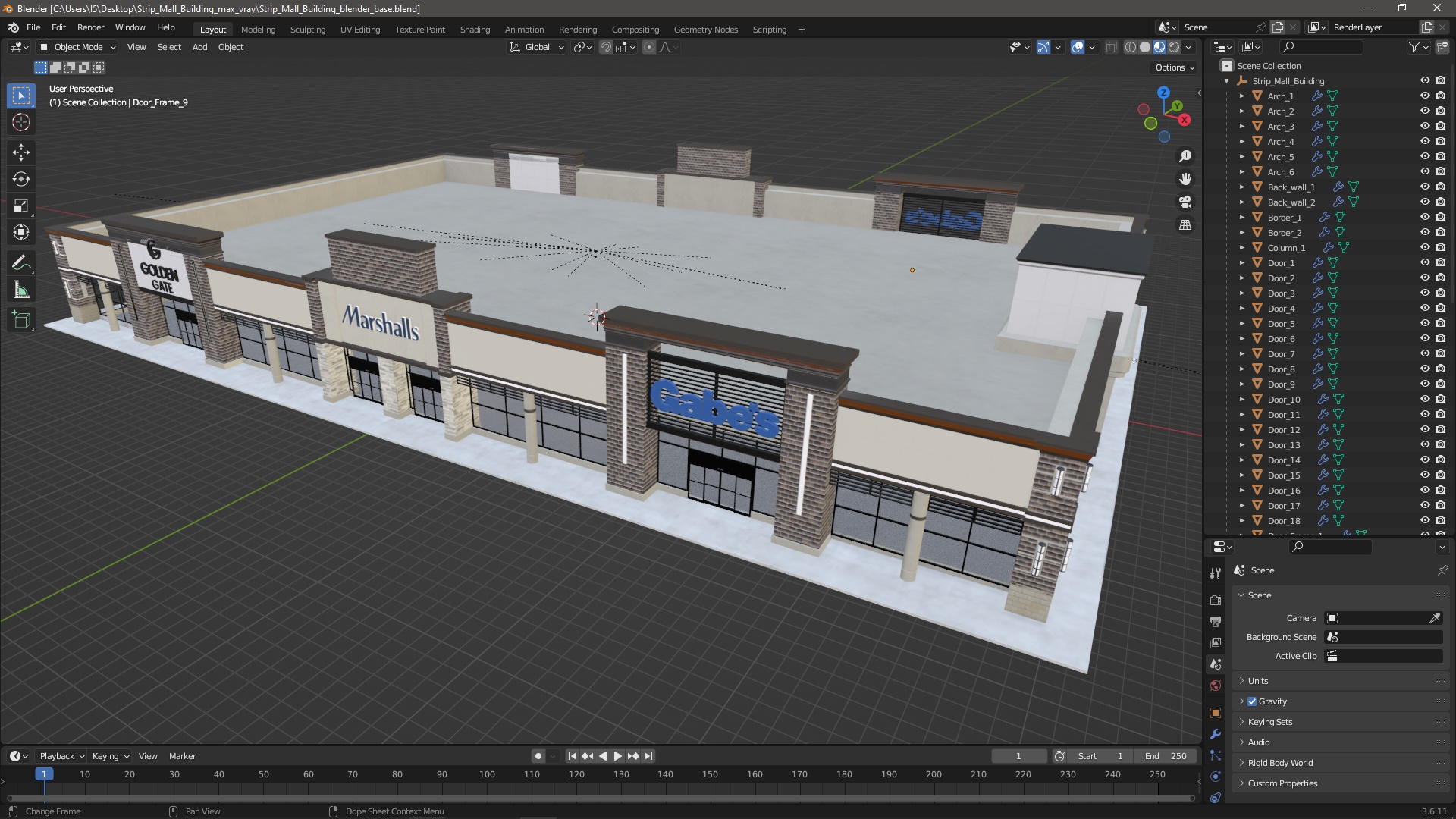
Task: Open the Render menu
Action: 90,27
